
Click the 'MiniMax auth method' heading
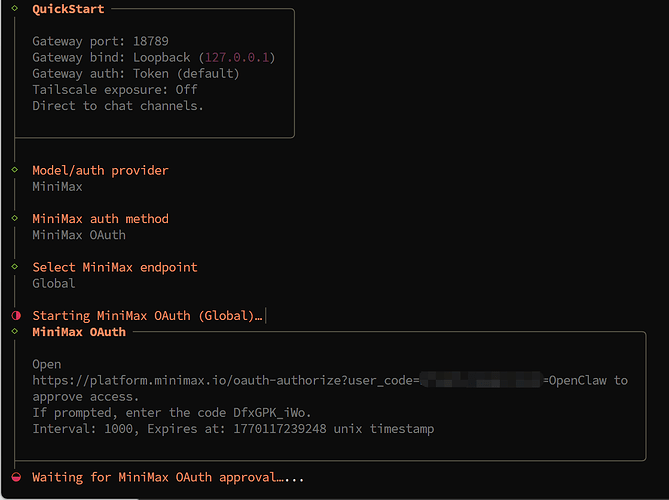(100, 219)
